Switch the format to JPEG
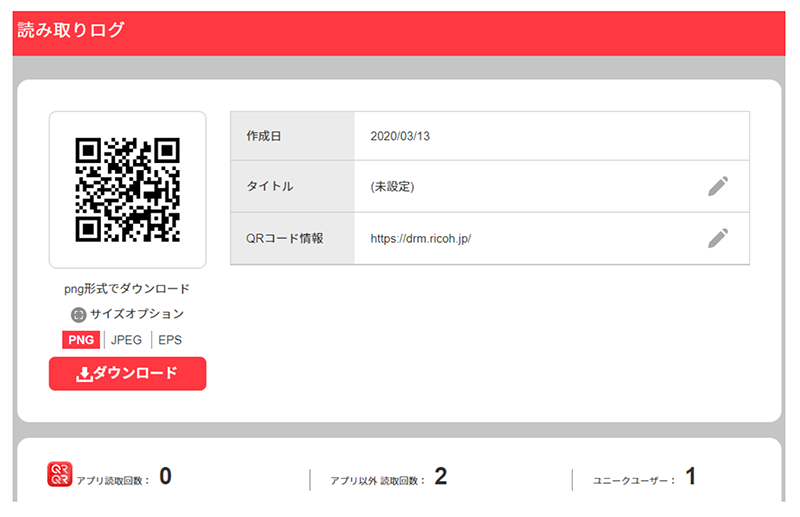 click(127, 339)
